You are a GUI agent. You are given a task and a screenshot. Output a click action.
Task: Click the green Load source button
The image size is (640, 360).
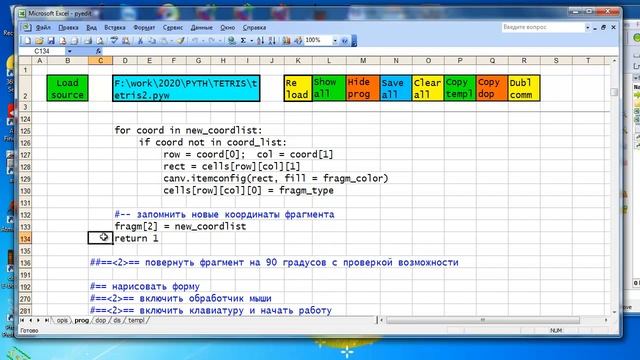67,88
